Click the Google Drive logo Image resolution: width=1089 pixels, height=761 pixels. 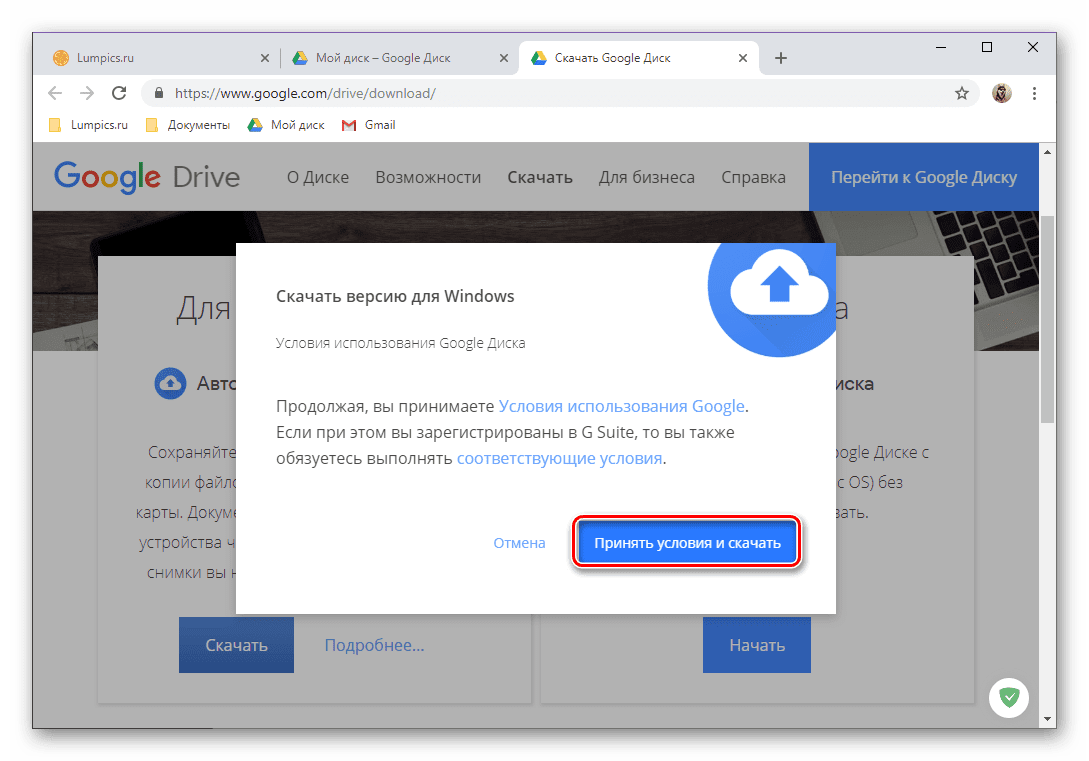(147, 177)
